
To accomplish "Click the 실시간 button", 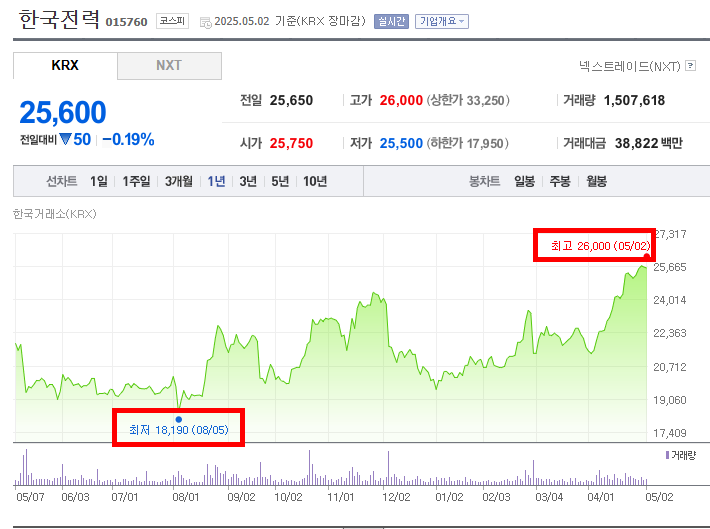I will (x=391, y=21).
